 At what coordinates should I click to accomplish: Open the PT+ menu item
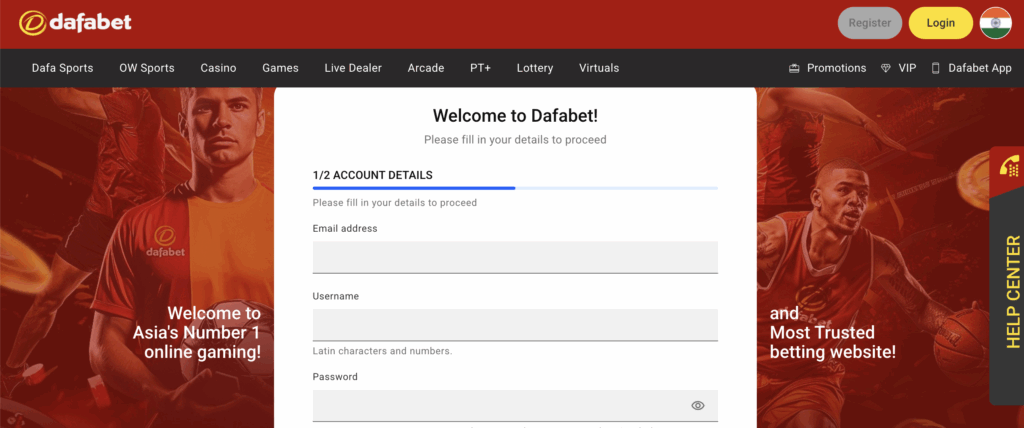coord(480,68)
